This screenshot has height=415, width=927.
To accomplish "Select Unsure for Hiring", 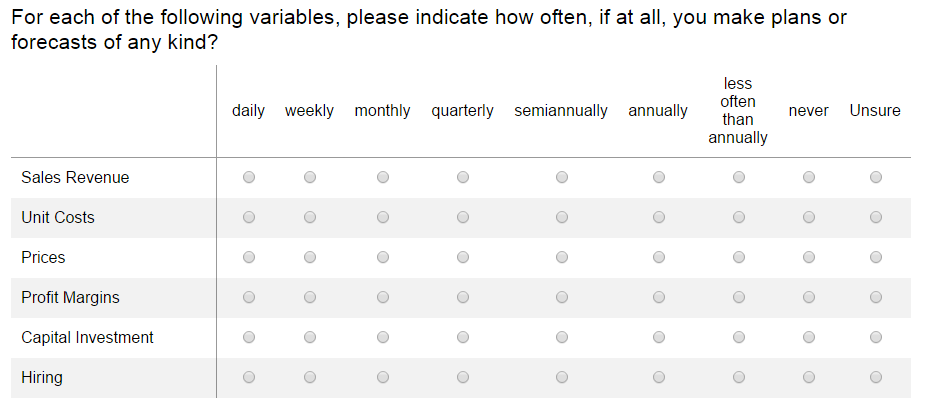I will point(876,377).
